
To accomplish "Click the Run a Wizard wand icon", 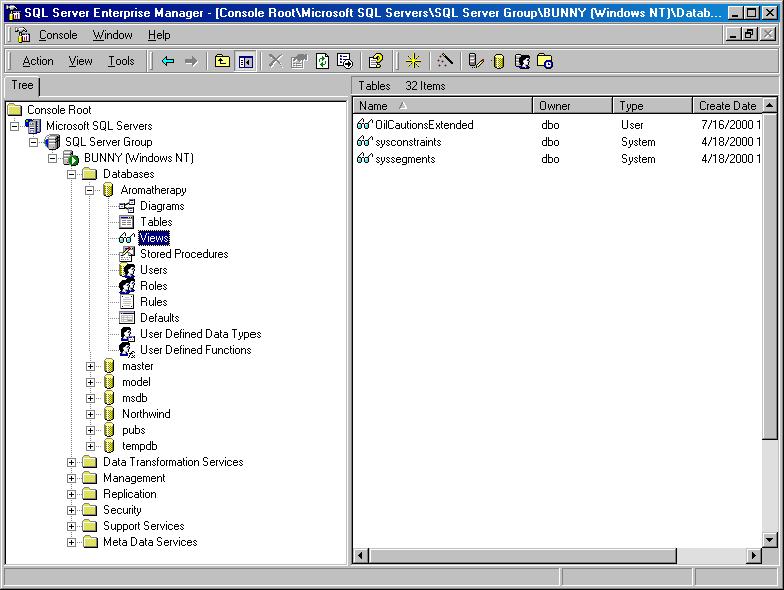I will [x=444, y=62].
